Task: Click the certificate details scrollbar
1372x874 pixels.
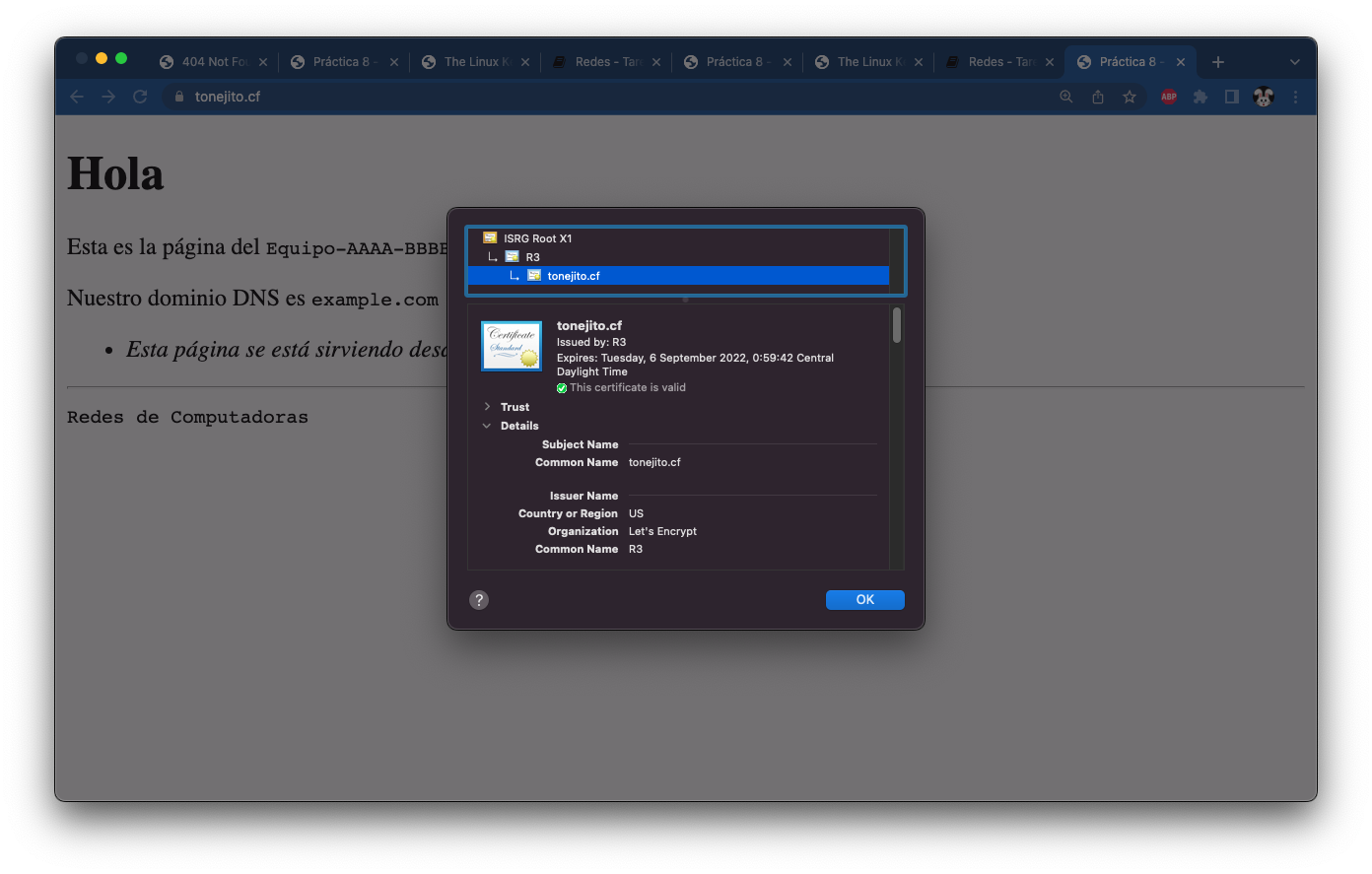Action: [896, 327]
